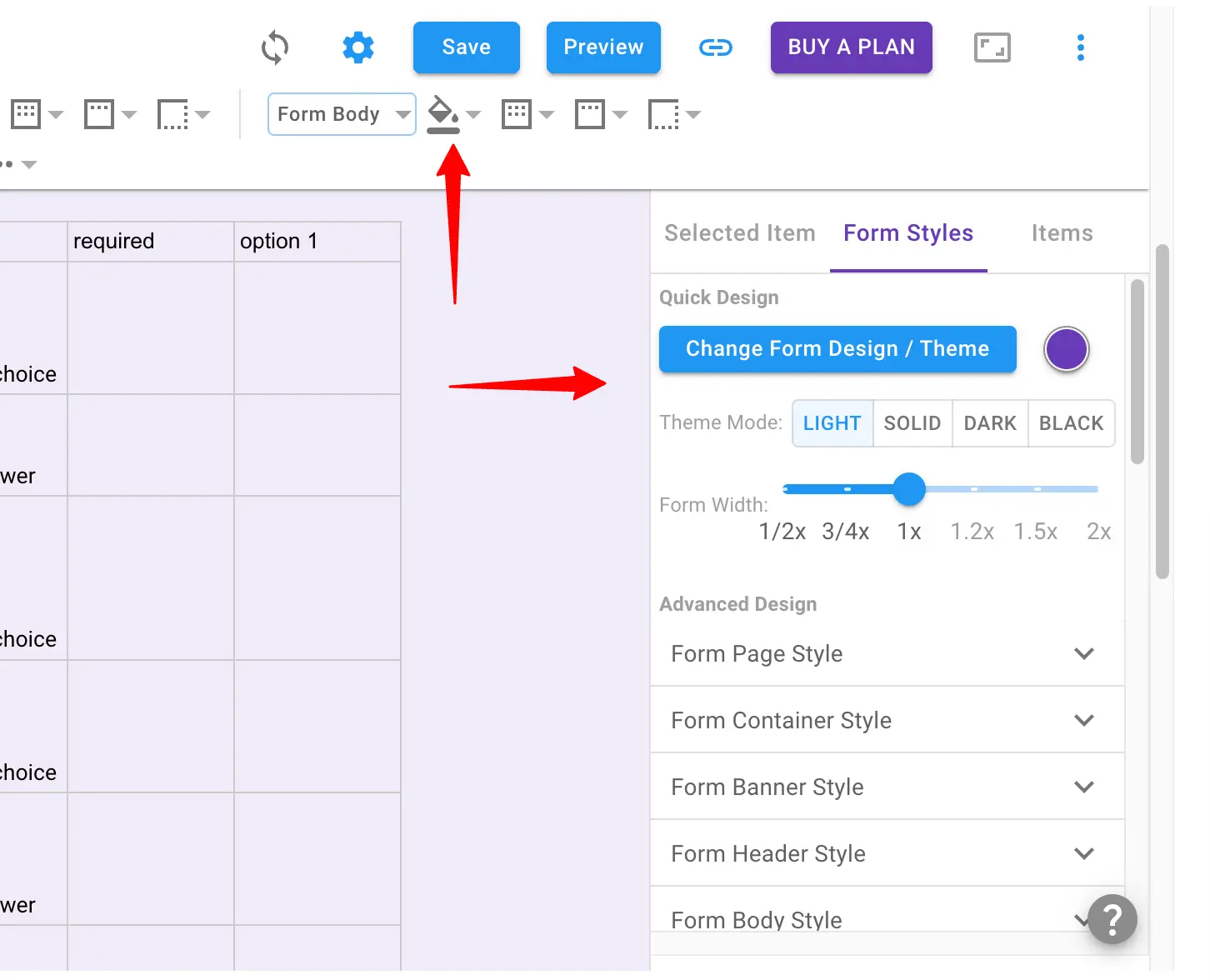Image resolution: width=1210 pixels, height=980 pixels.
Task: Click the dashed margin icon on the far right
Action: (x=665, y=114)
